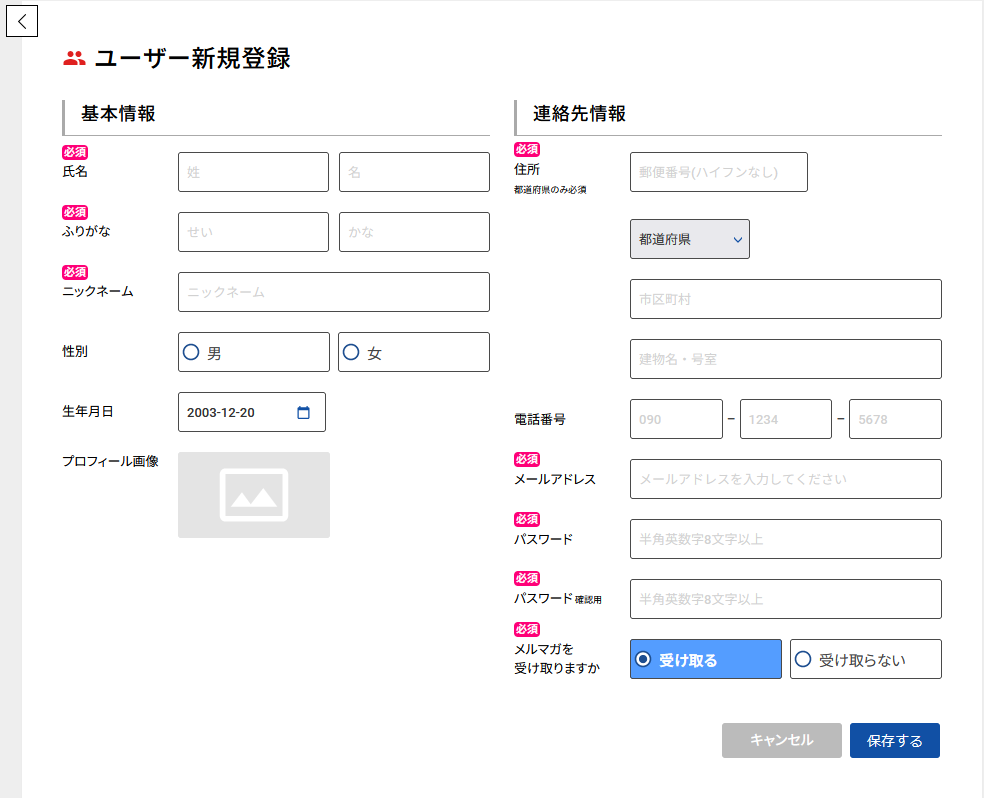The image size is (984, 798).
Task: Focus the 姓 last name field
Action: point(253,172)
